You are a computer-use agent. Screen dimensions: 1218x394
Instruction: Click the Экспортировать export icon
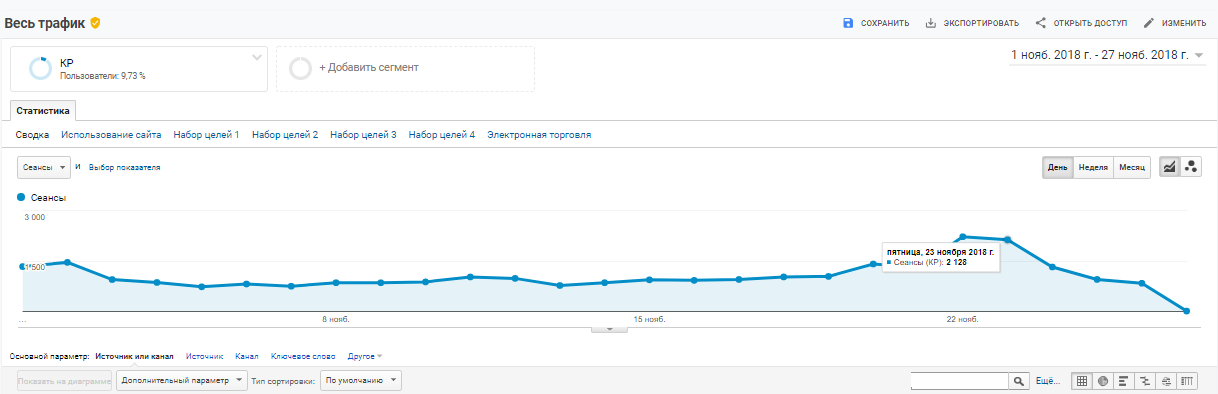tap(931, 23)
